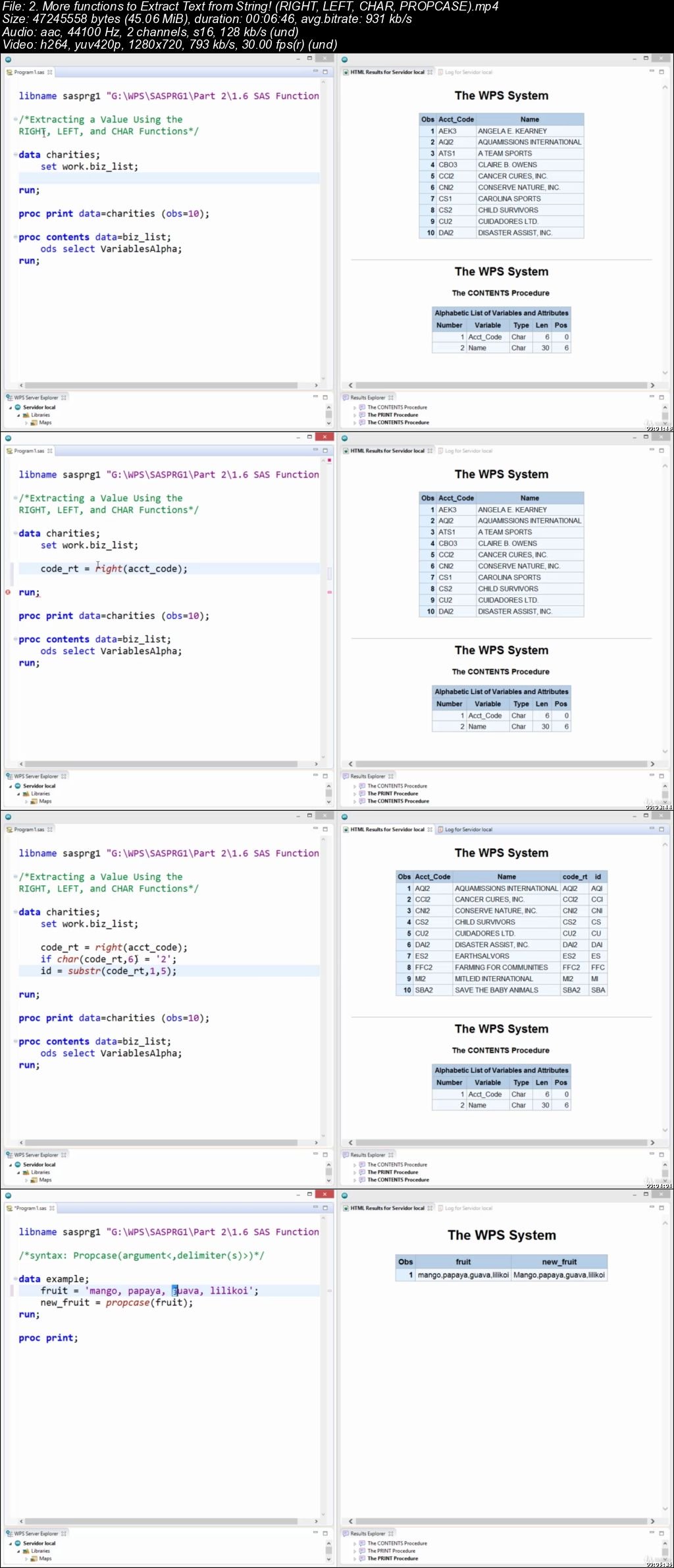Collapse the Libraries node in propcase frame
Image resolution: width=674 pixels, height=1568 pixels.
(18, 1551)
